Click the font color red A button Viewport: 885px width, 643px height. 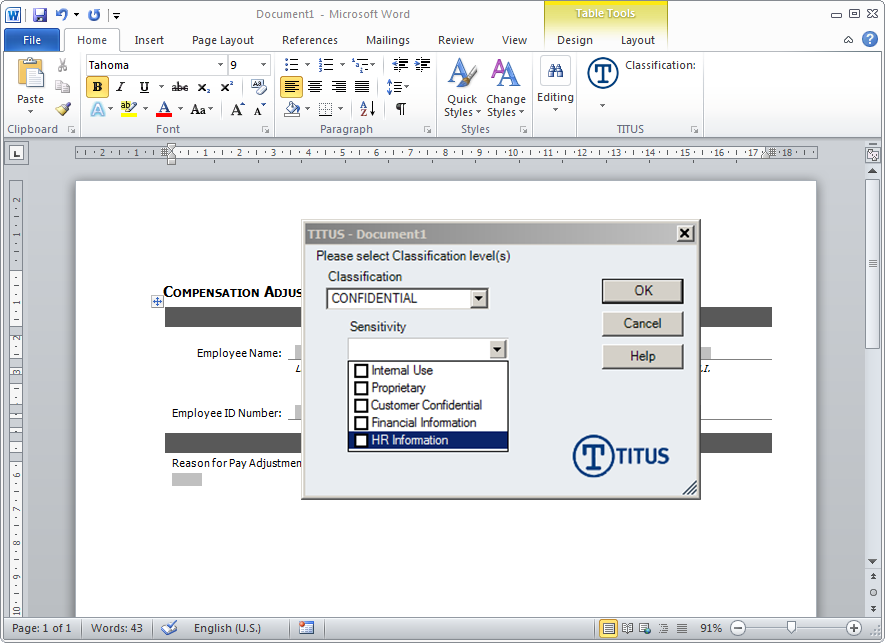pyautogui.click(x=164, y=109)
